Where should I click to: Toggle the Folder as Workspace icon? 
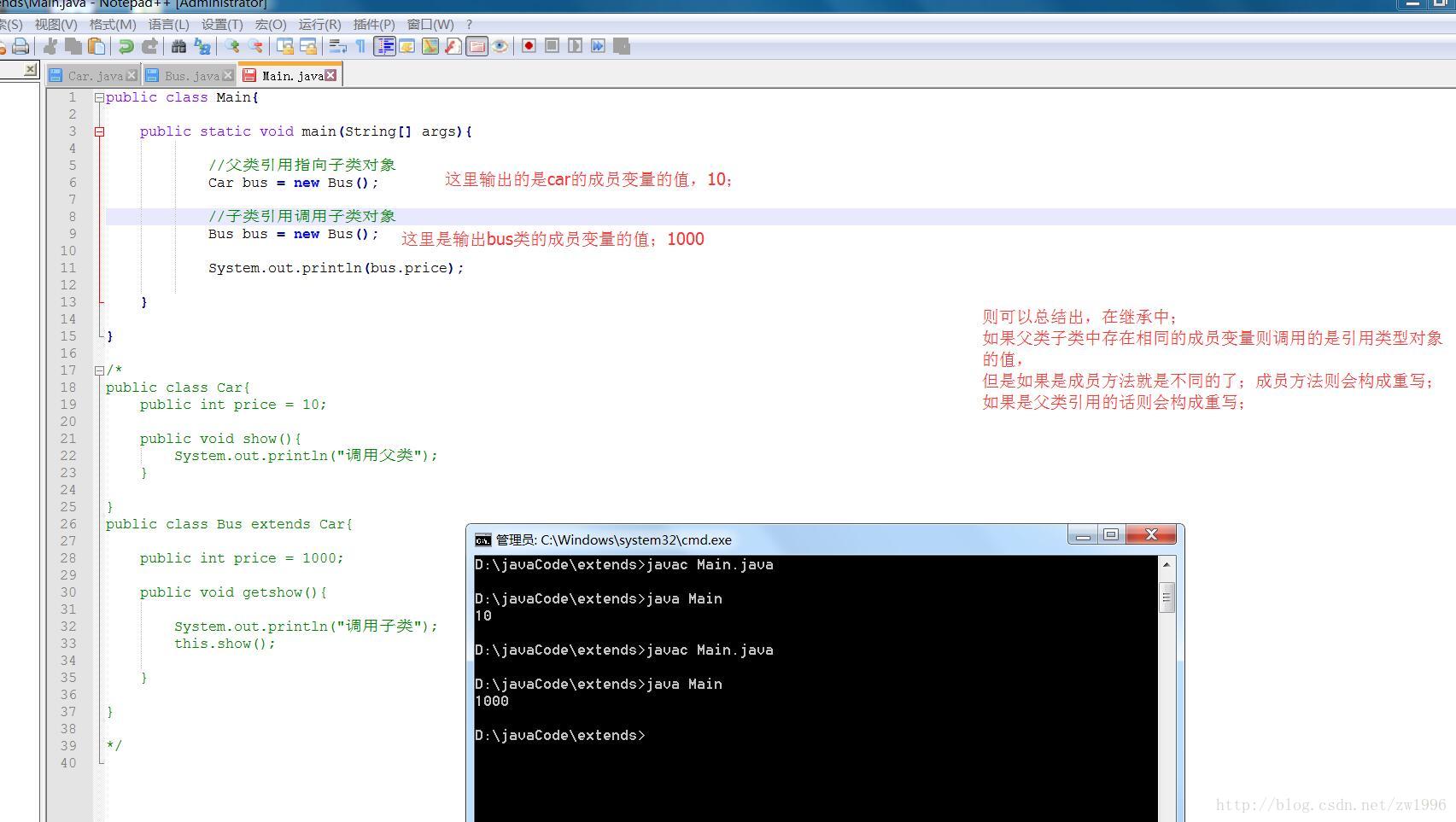[477, 46]
